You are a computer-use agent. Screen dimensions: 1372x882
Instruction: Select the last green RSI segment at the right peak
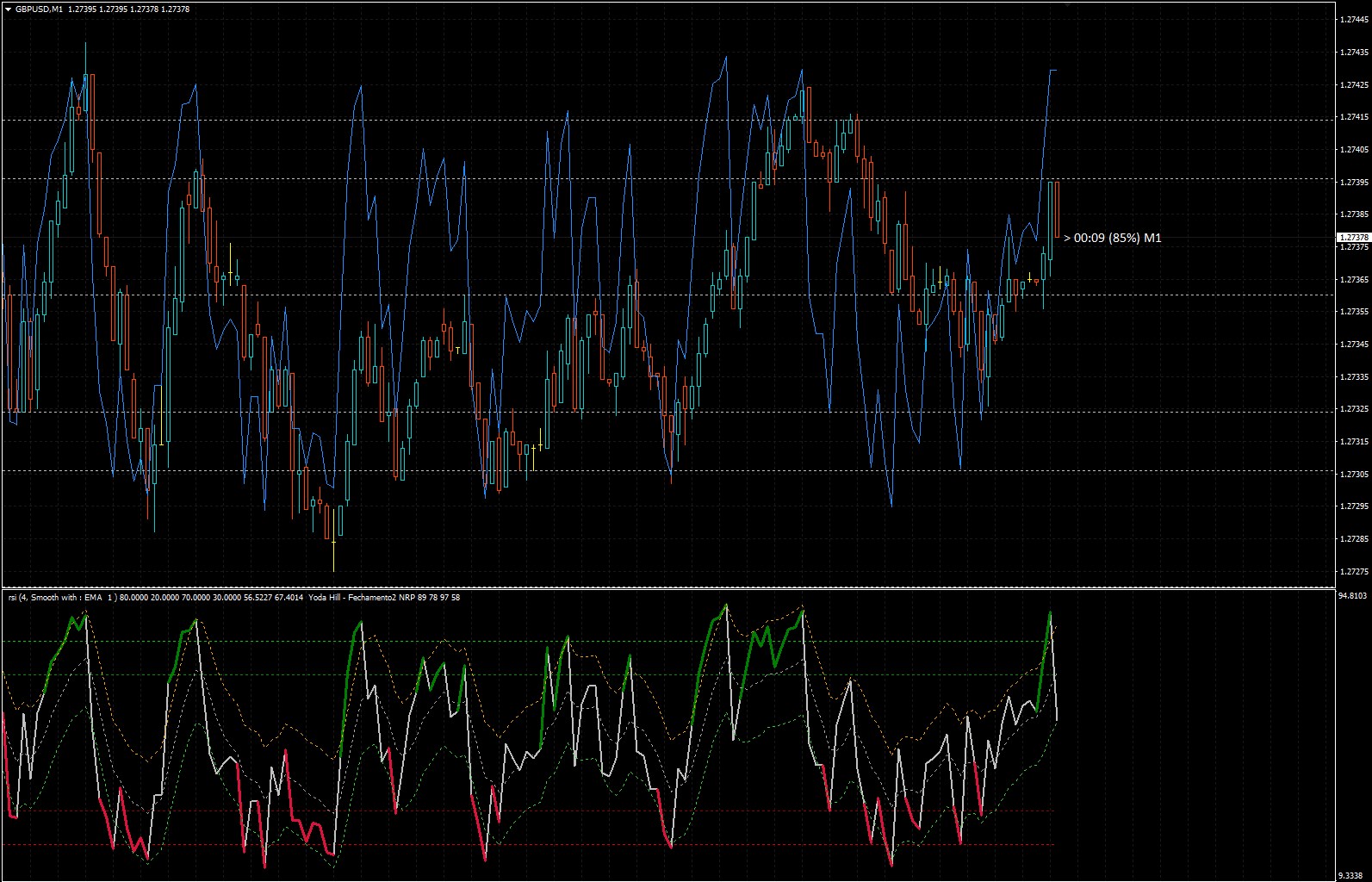1045,659
